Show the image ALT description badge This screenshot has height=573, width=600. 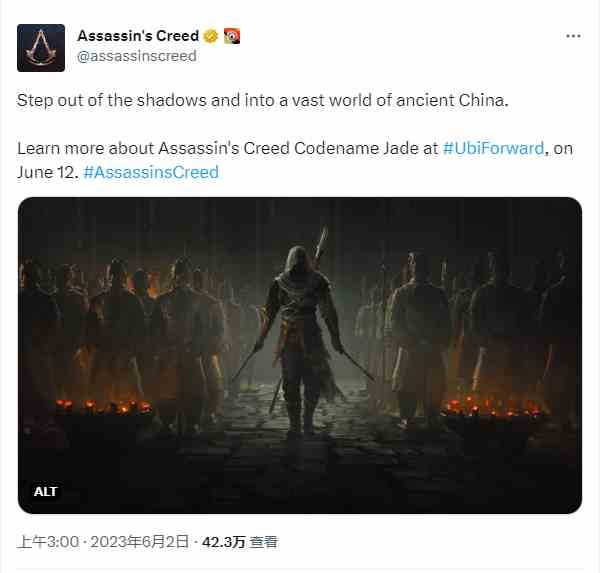(46, 491)
